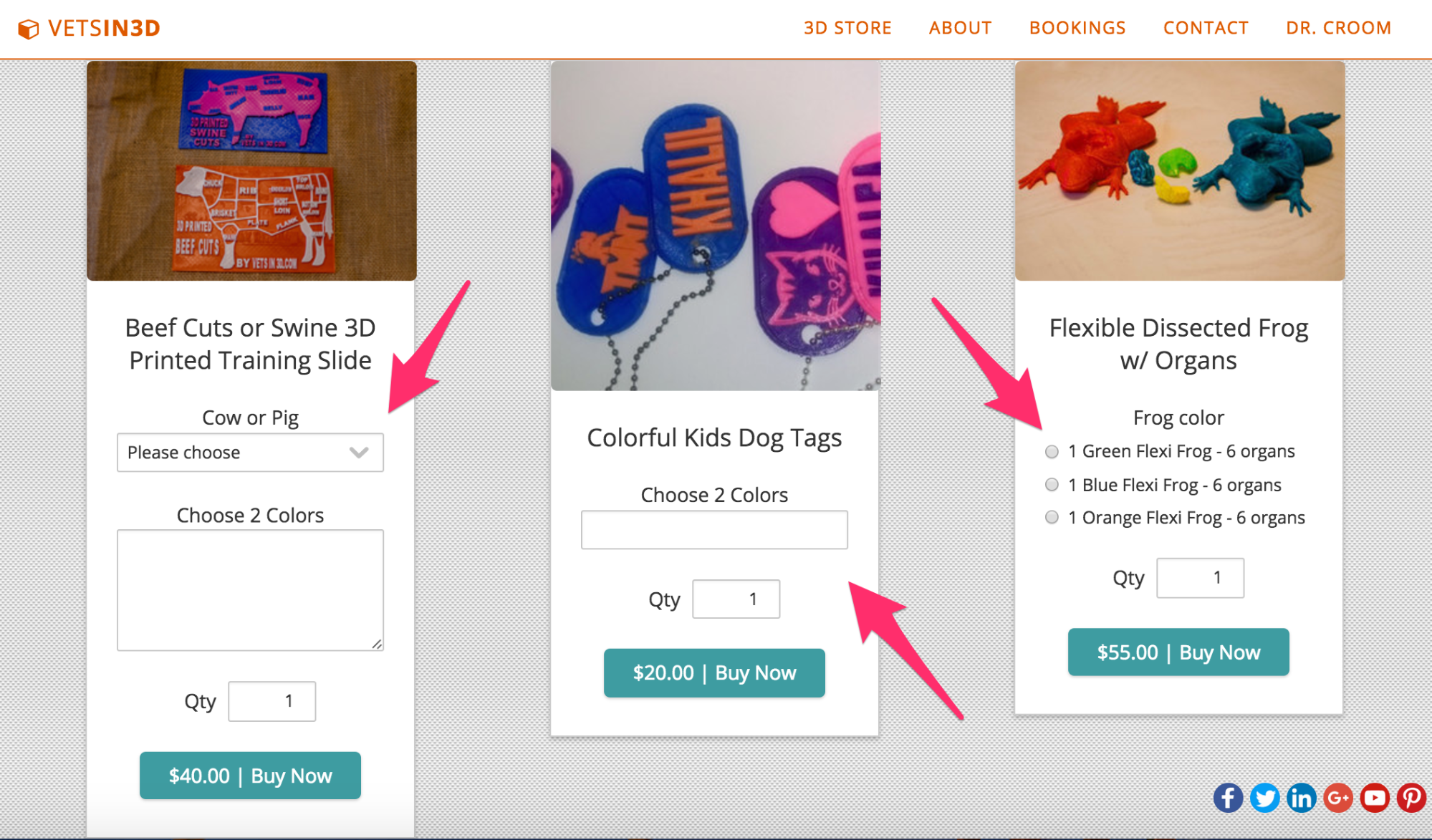Click the VETSIN3D cube logo
Screen dimensions: 1432x840
tap(28, 29)
